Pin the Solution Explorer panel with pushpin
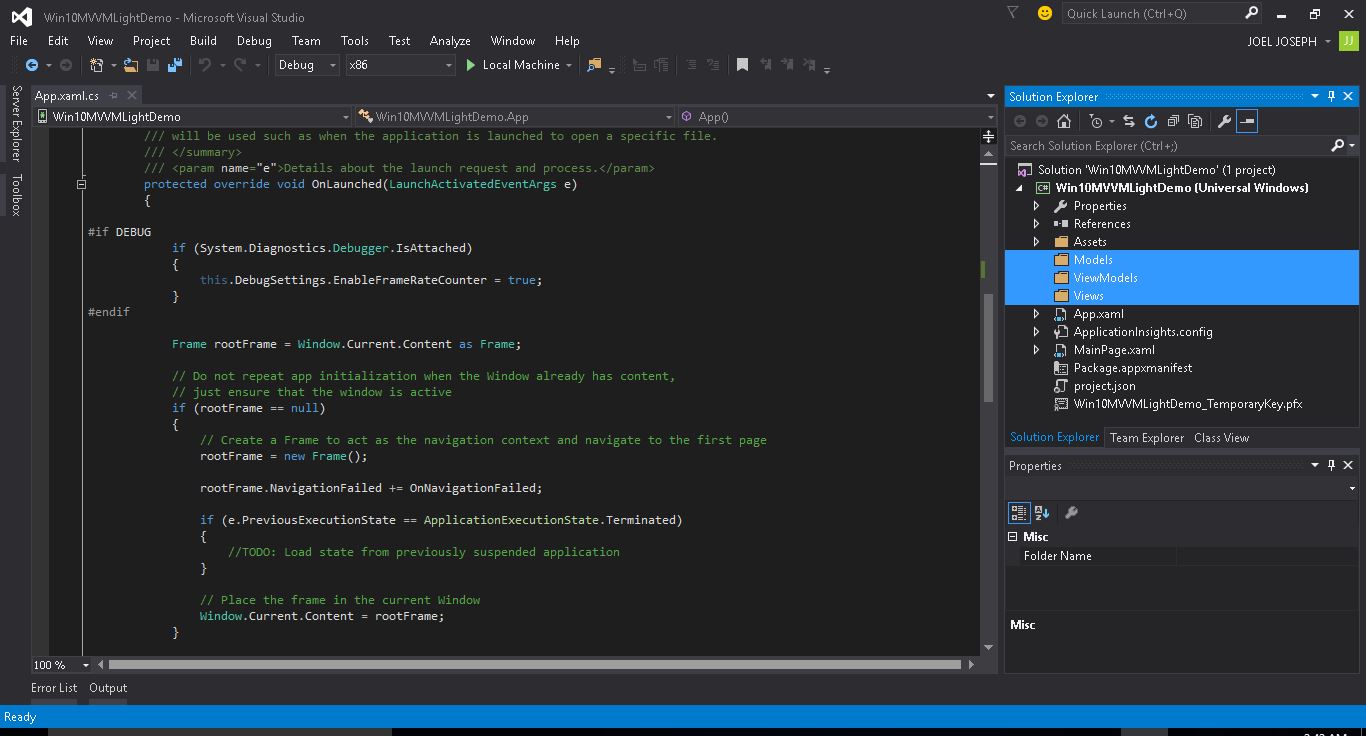 coord(1331,96)
